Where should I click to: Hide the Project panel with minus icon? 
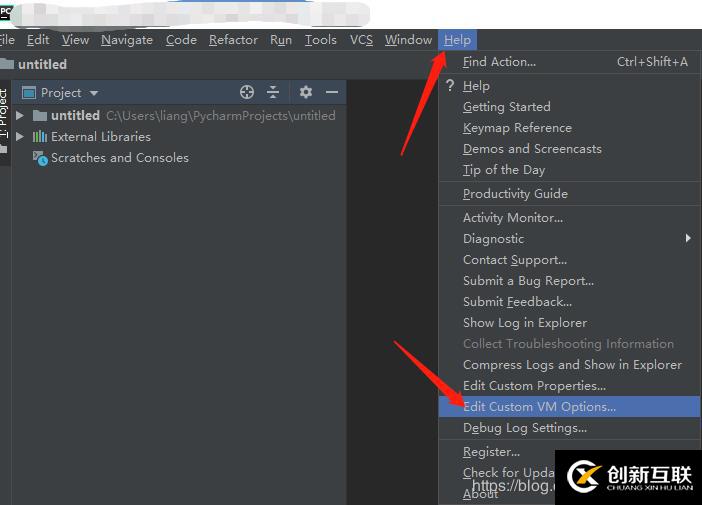(332, 92)
